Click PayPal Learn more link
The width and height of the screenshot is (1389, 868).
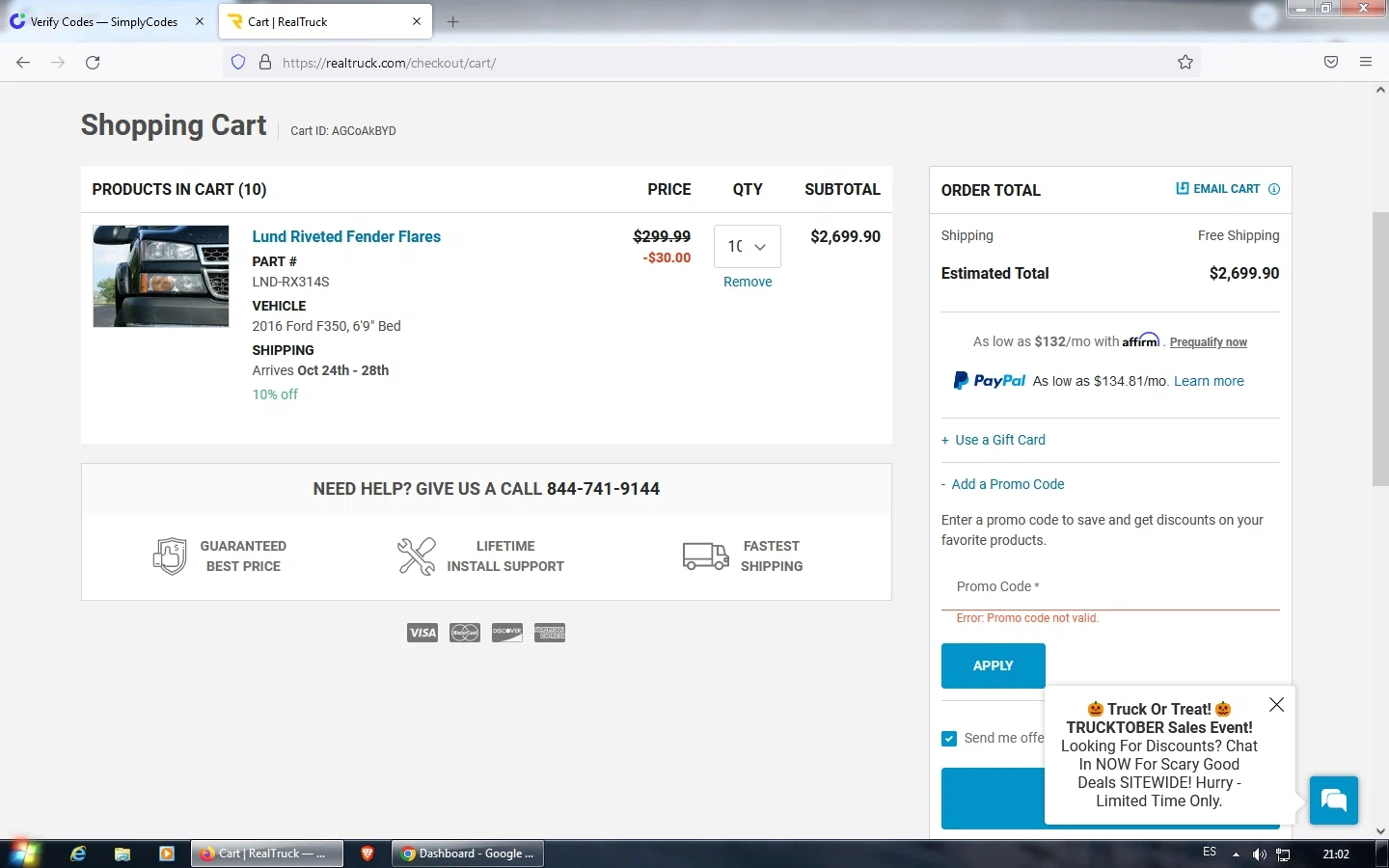tap(1209, 381)
